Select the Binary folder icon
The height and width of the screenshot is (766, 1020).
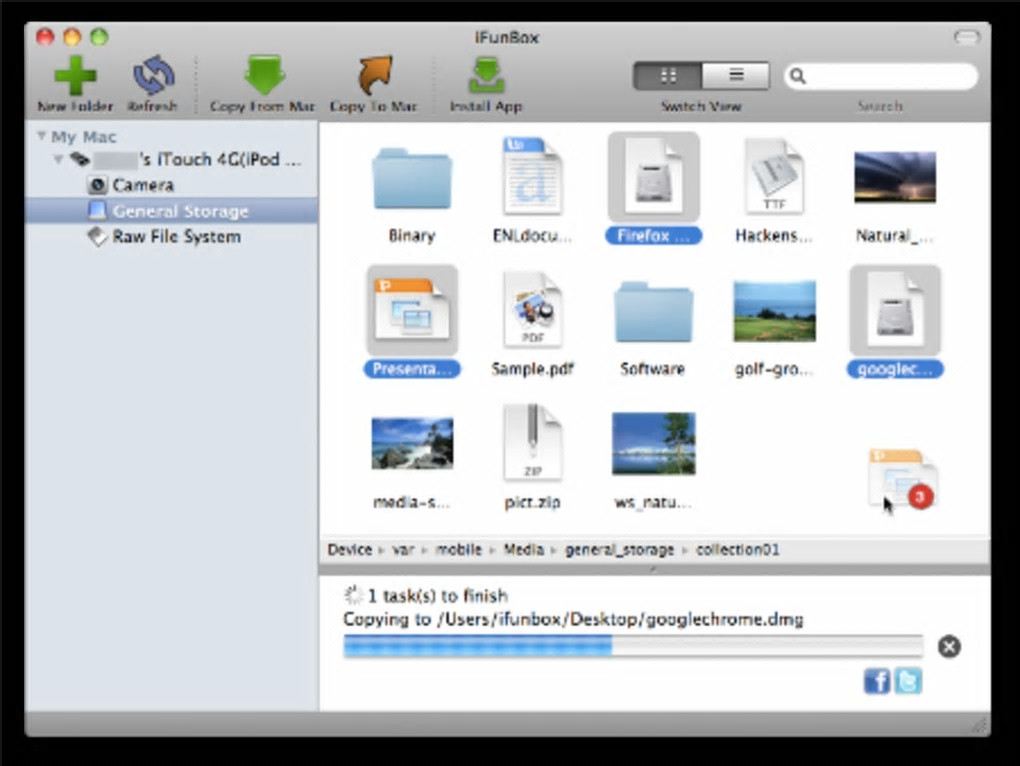click(x=412, y=179)
